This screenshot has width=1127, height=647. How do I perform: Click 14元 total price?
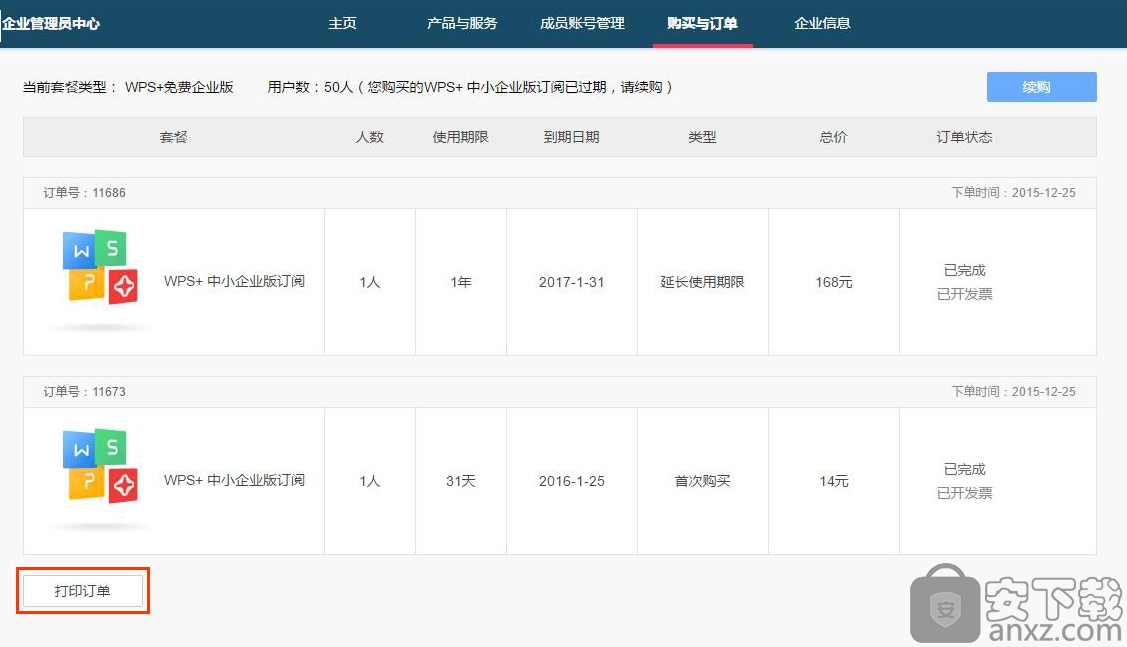[834, 481]
